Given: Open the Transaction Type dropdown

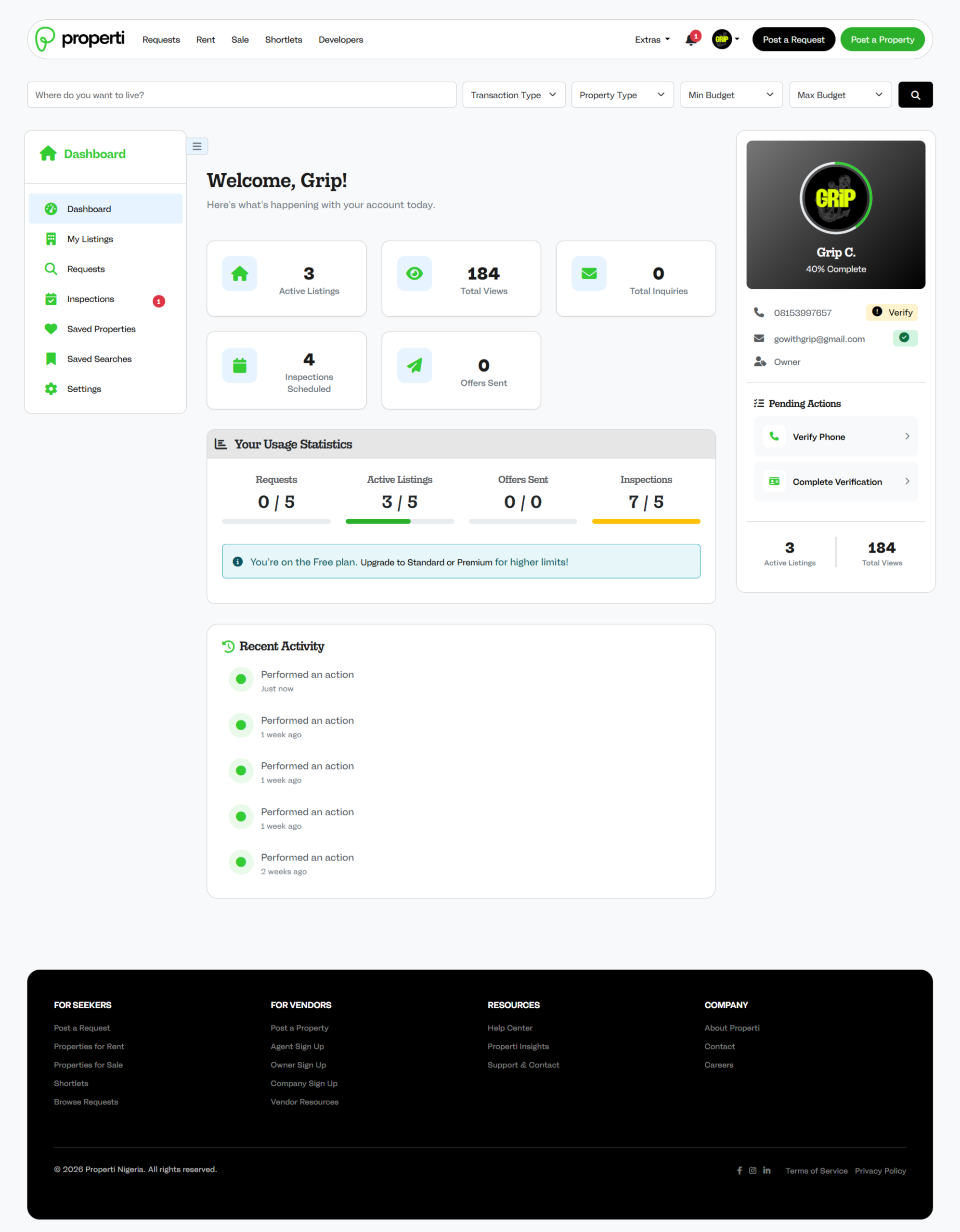Looking at the screenshot, I should [x=514, y=95].
